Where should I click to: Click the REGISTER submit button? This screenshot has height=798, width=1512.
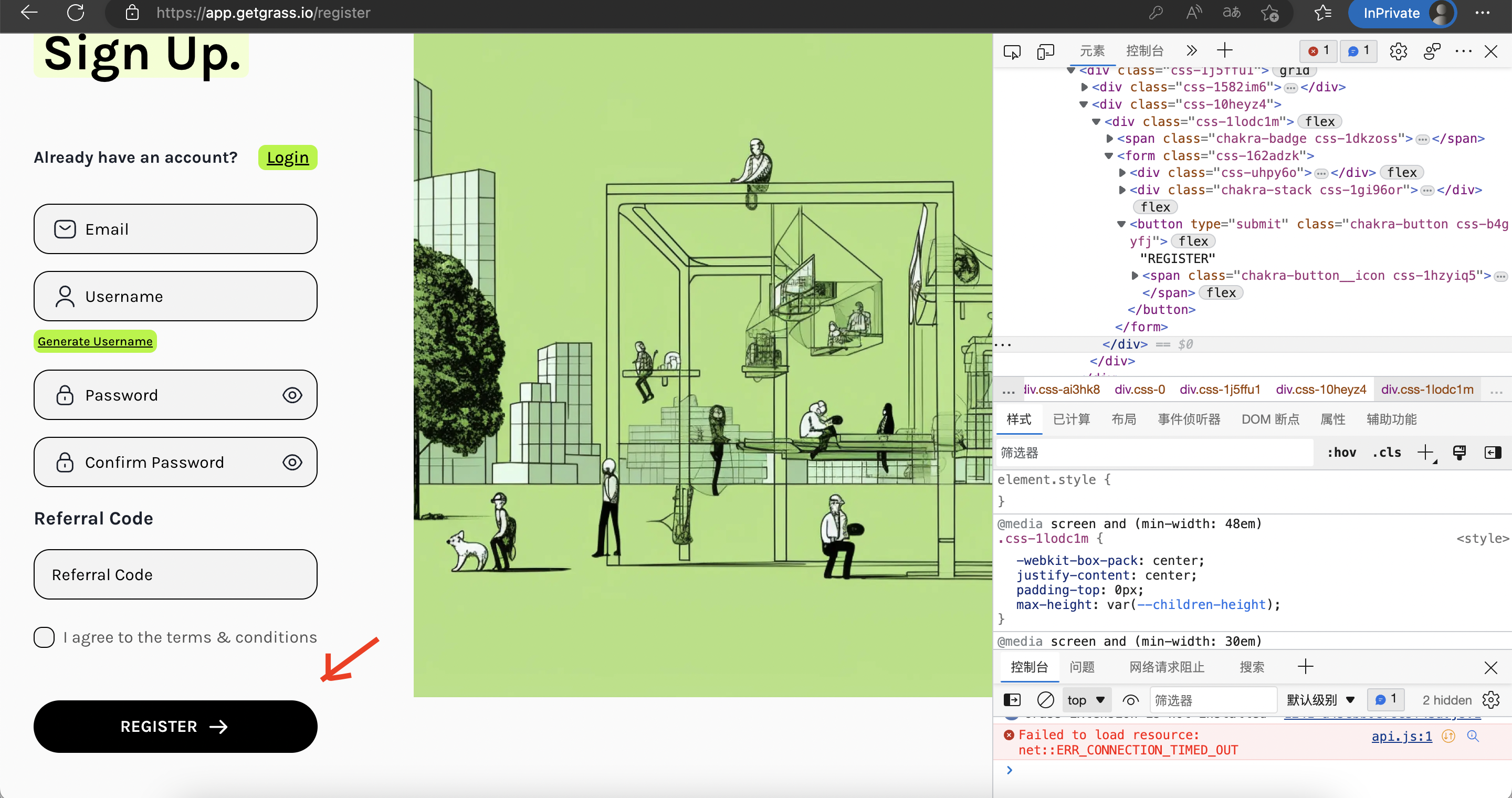click(175, 727)
